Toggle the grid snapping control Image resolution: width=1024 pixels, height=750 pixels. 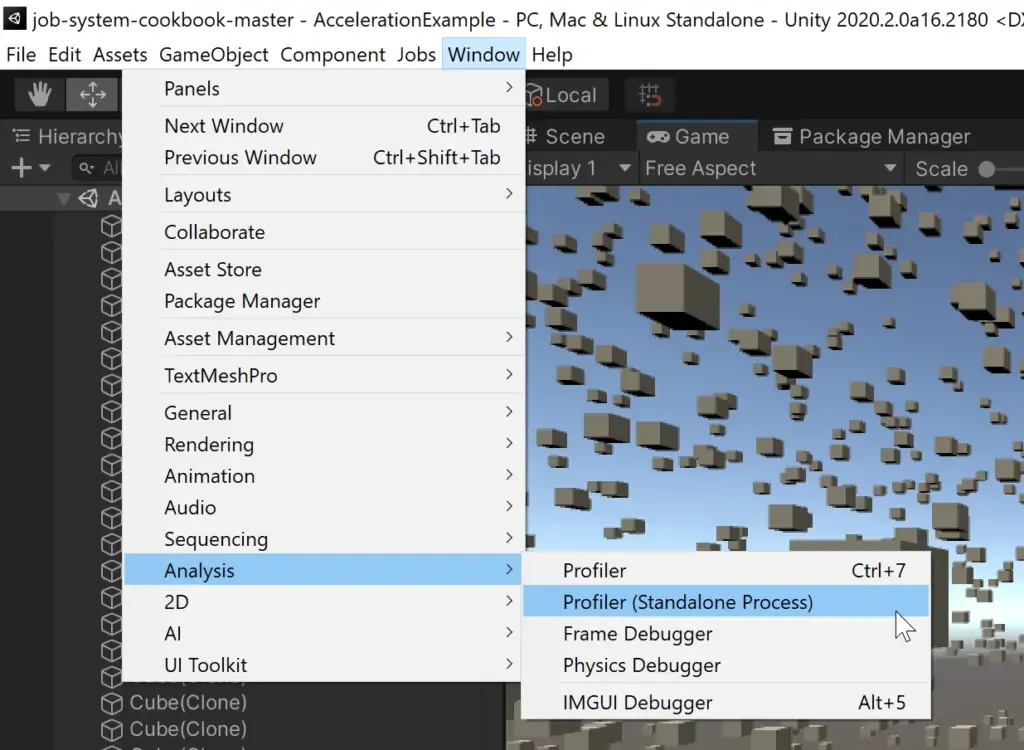click(649, 95)
